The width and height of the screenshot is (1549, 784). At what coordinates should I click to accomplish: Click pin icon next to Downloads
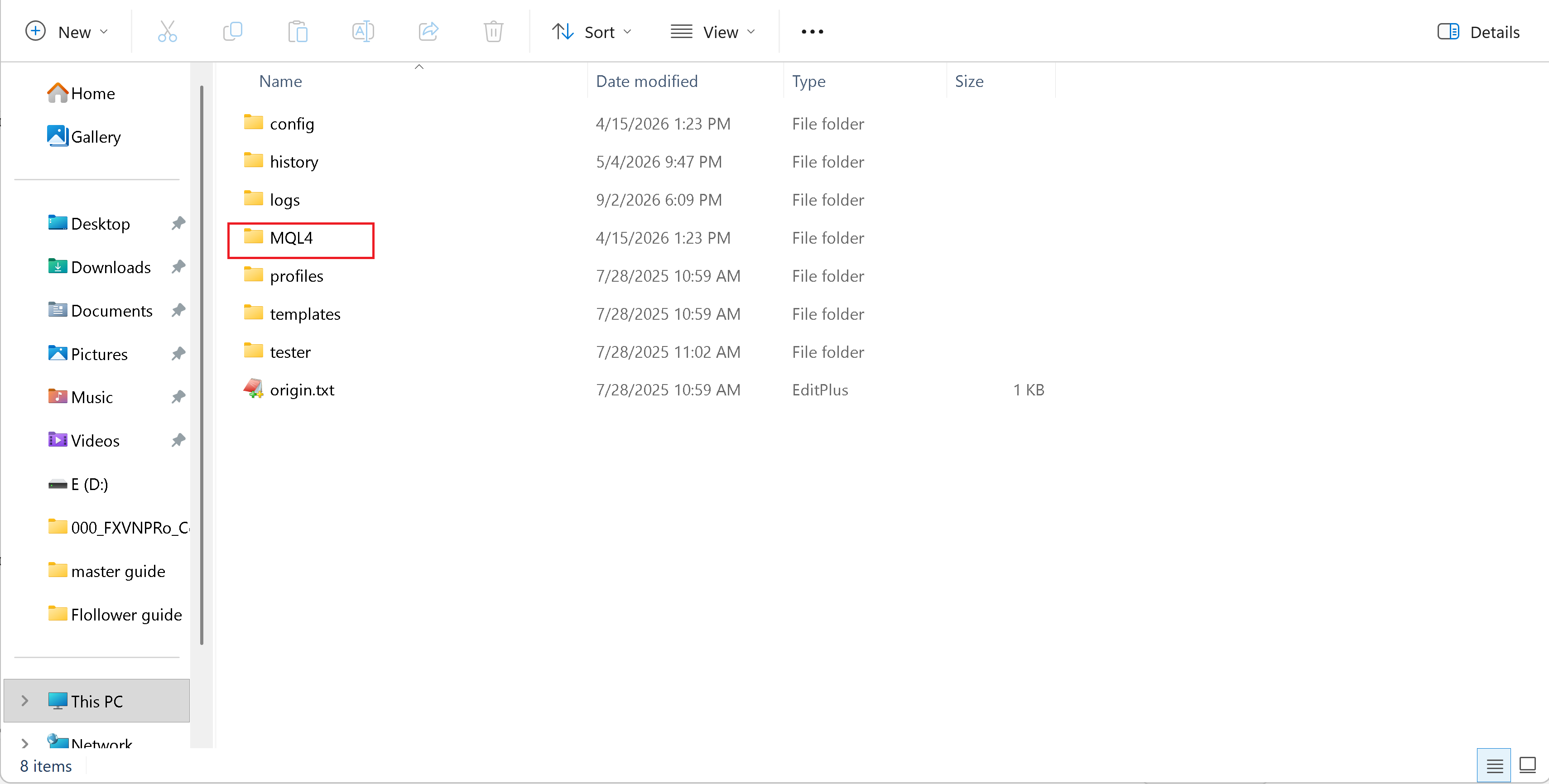tap(178, 267)
